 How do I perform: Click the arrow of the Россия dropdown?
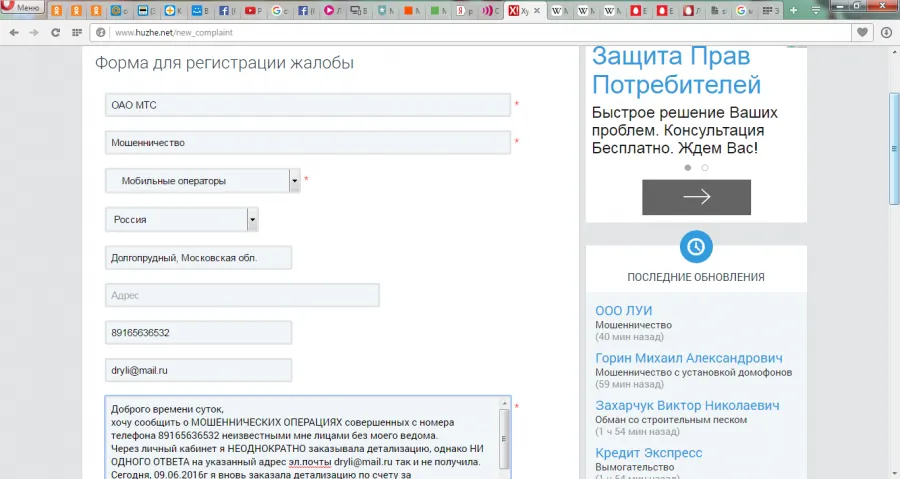[253, 219]
